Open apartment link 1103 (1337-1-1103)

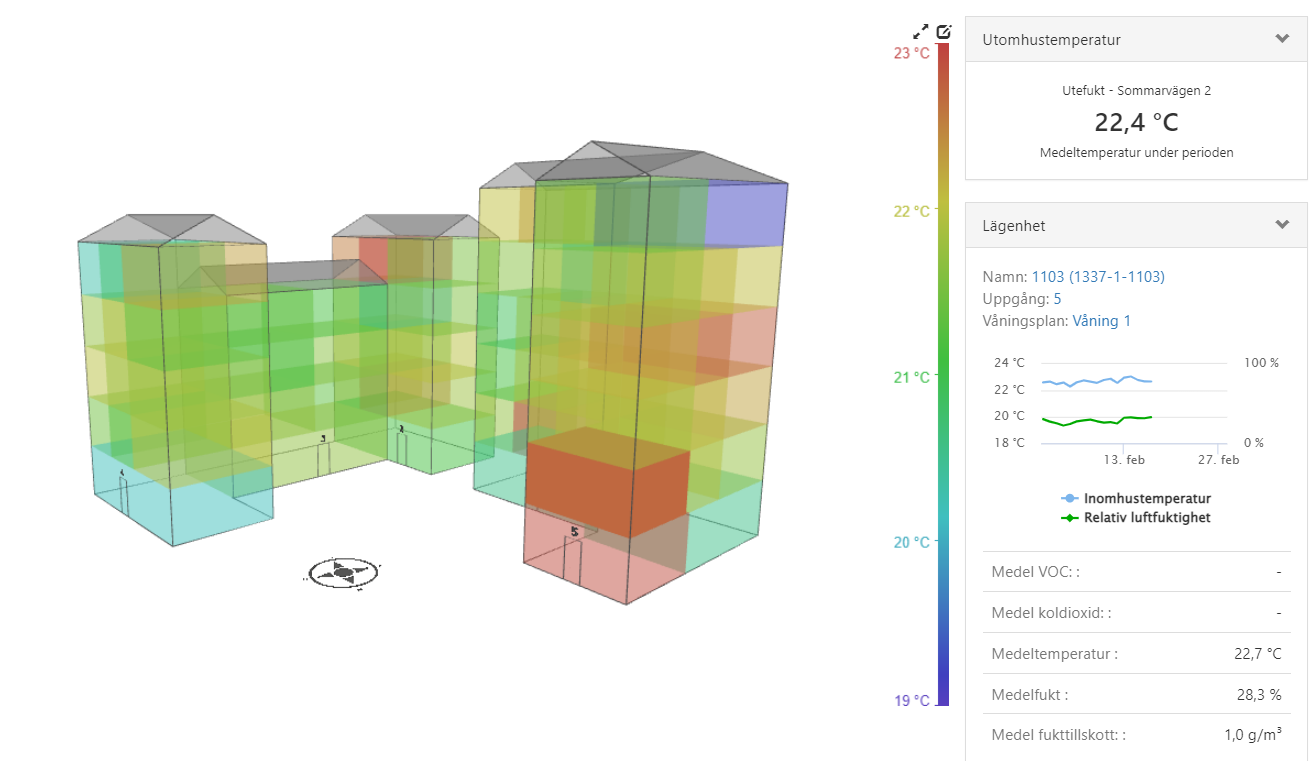click(x=1098, y=276)
